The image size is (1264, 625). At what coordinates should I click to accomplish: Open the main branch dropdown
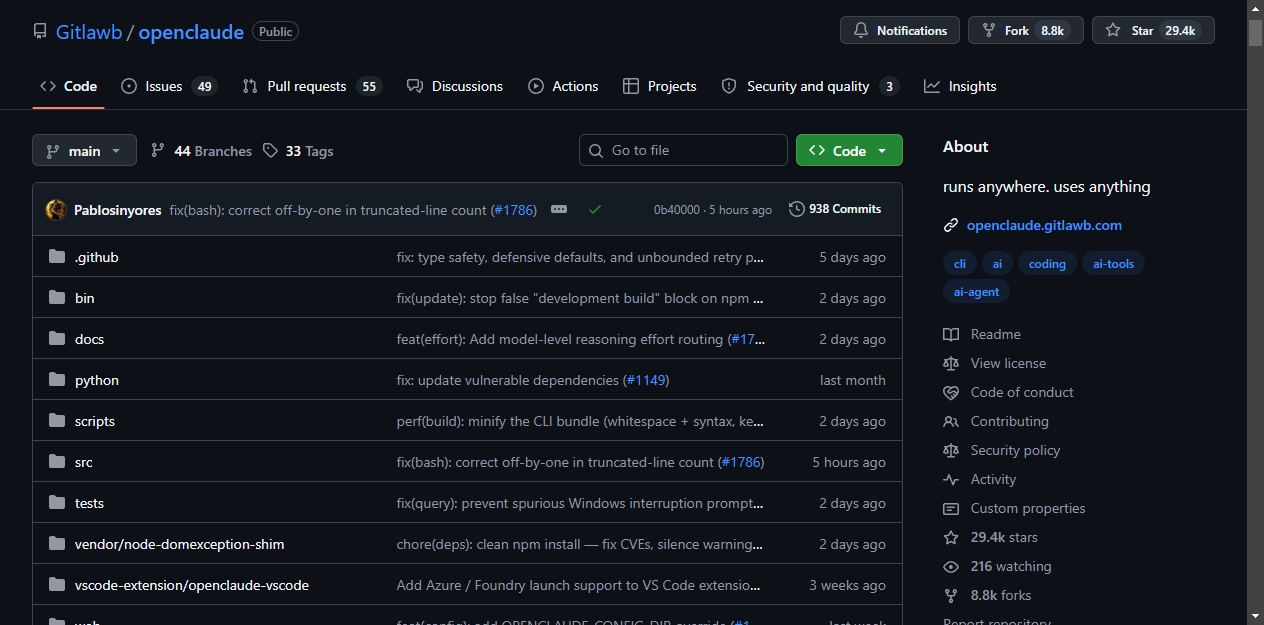(x=84, y=150)
